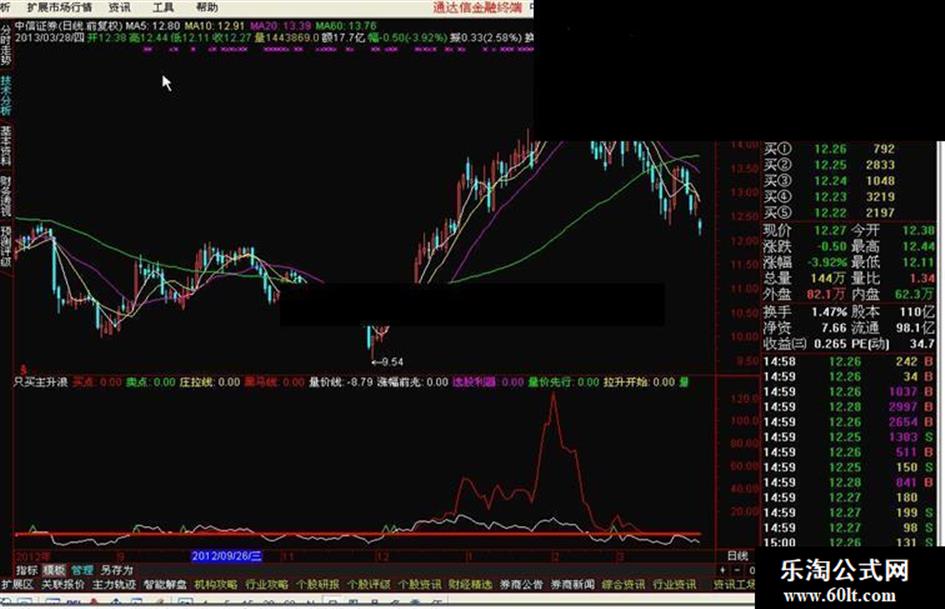Viewport: 945px width, 609px height.
Task: Click the 买② bid row at 12.25
Action: tap(830, 165)
